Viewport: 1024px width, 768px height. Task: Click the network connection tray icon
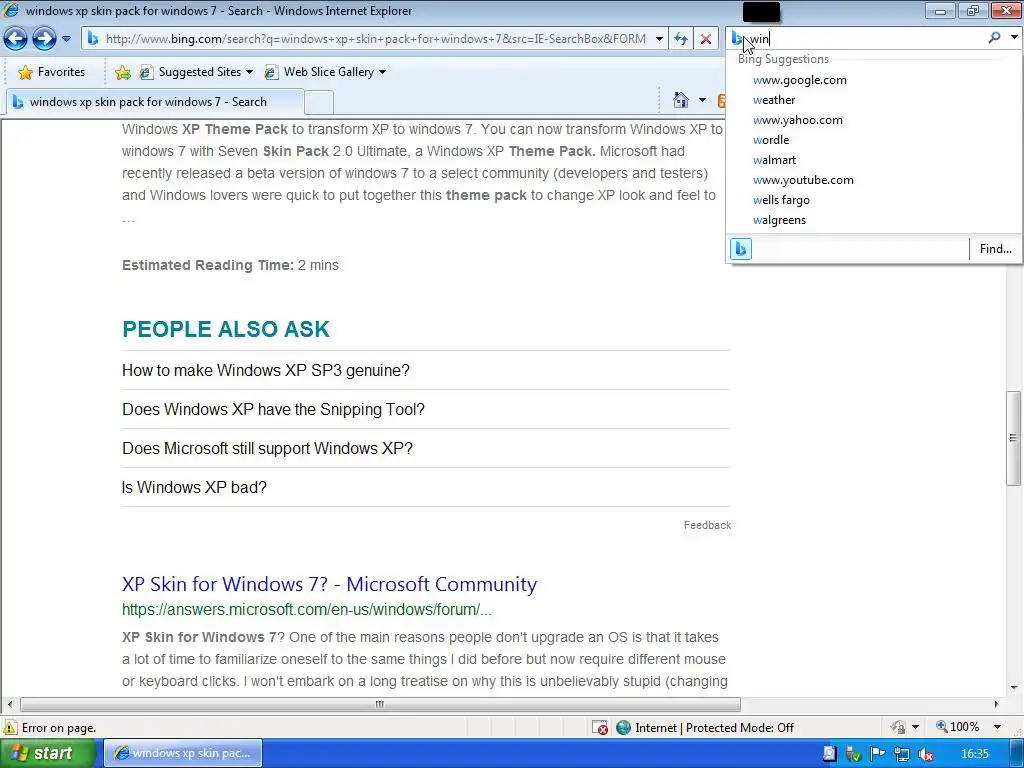click(901, 754)
